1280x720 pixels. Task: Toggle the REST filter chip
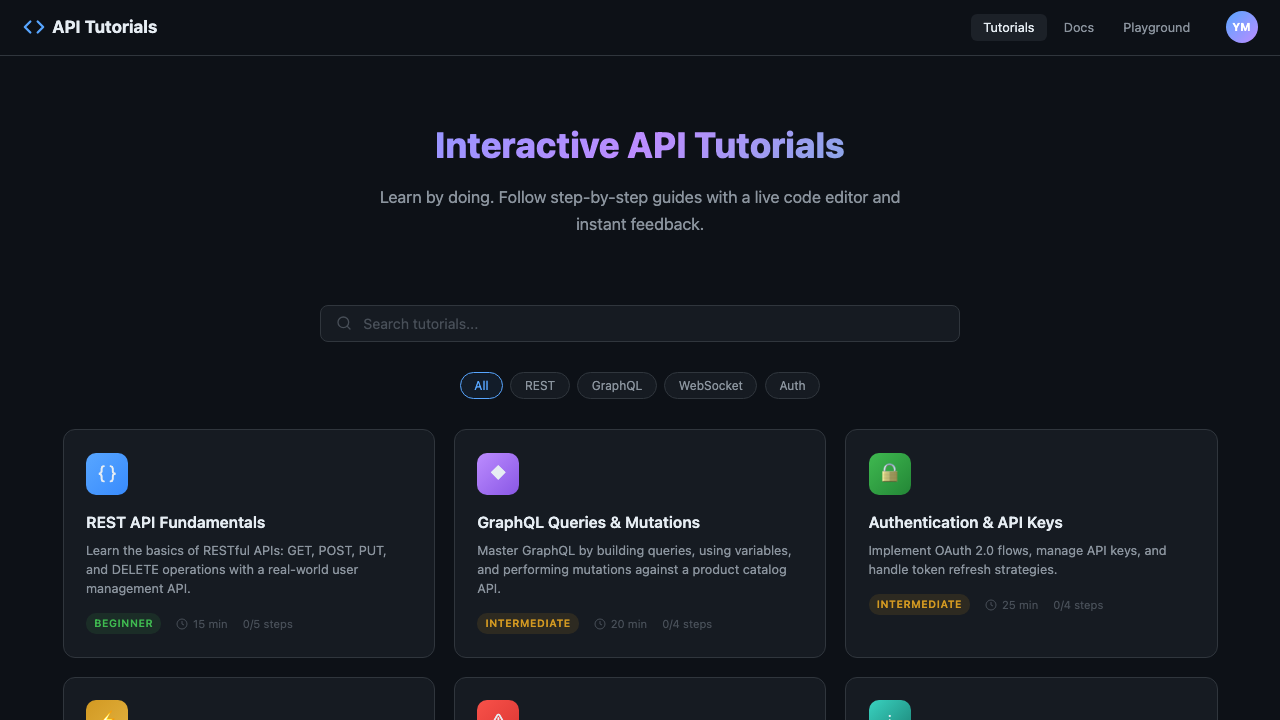tap(540, 385)
